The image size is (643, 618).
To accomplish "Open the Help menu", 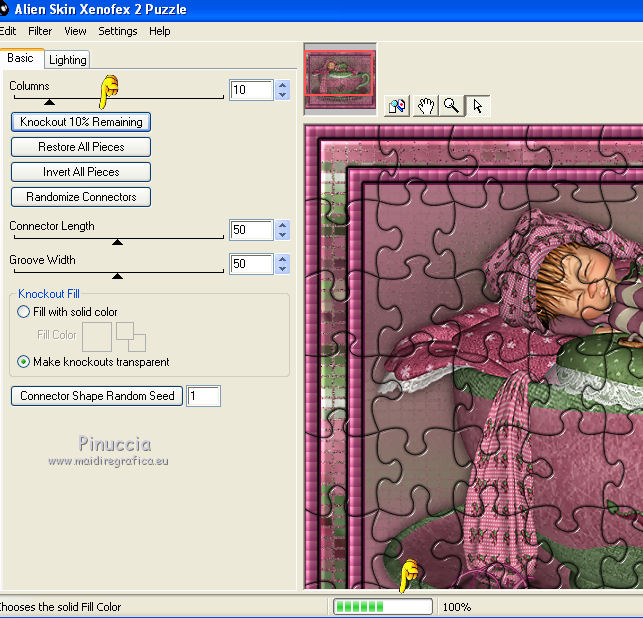I will click(160, 31).
